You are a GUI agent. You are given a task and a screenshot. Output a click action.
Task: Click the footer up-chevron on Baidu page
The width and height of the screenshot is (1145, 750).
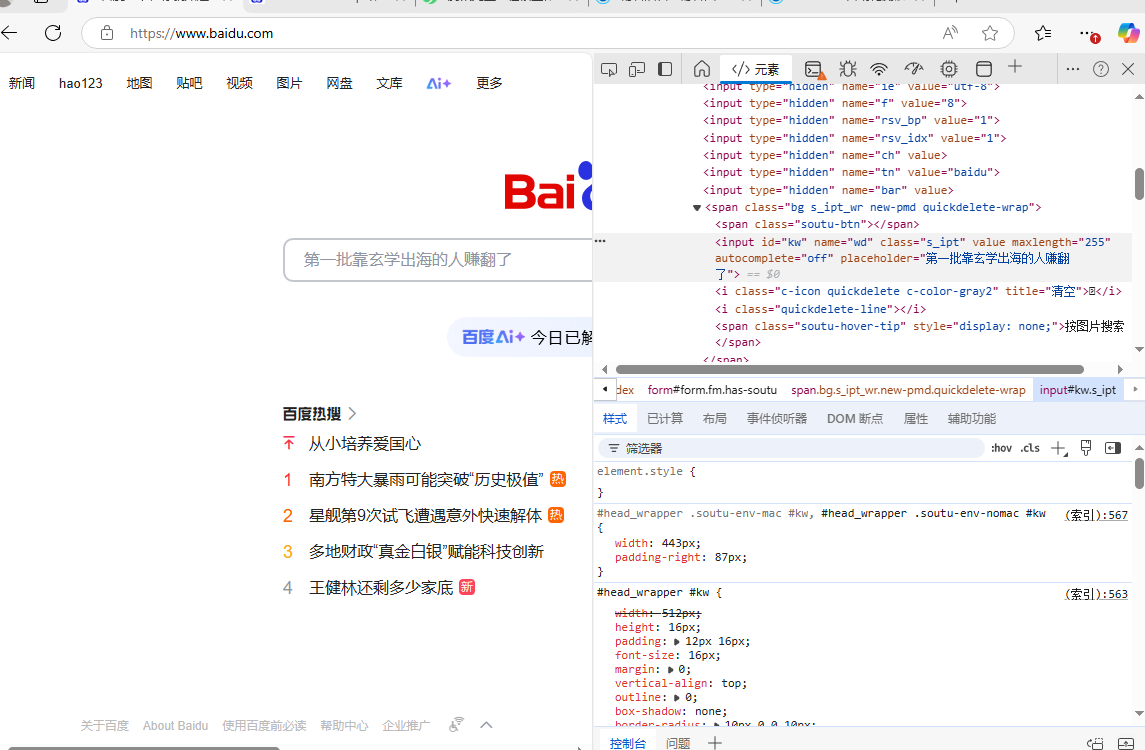point(486,725)
